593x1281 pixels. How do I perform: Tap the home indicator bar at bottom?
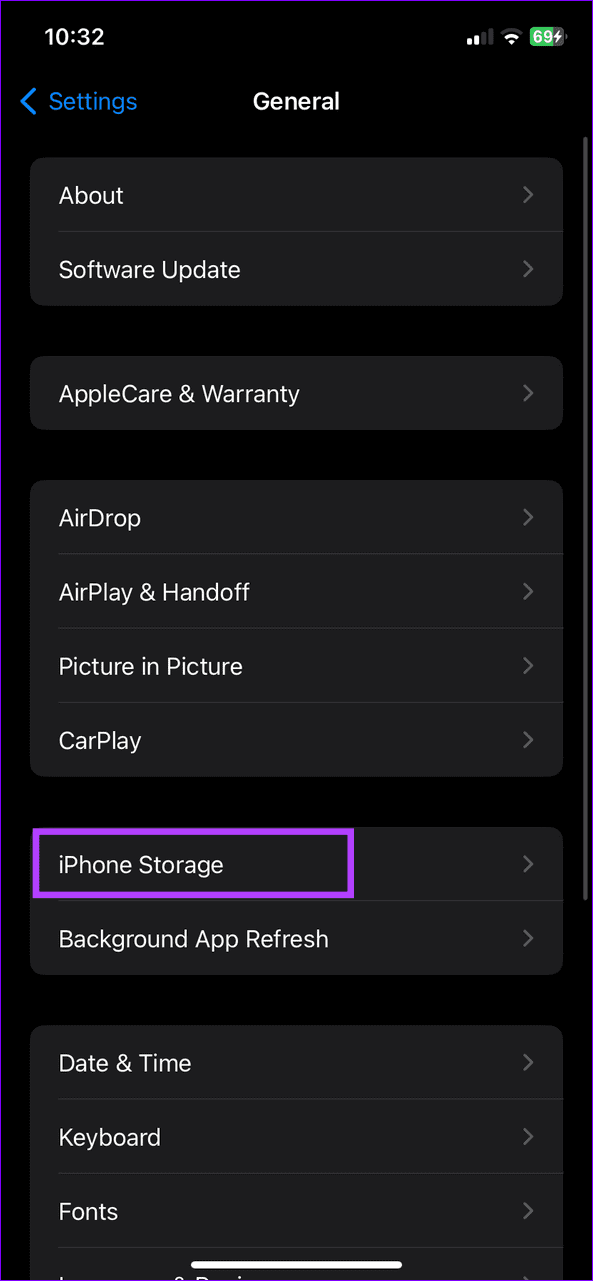pos(296,1264)
